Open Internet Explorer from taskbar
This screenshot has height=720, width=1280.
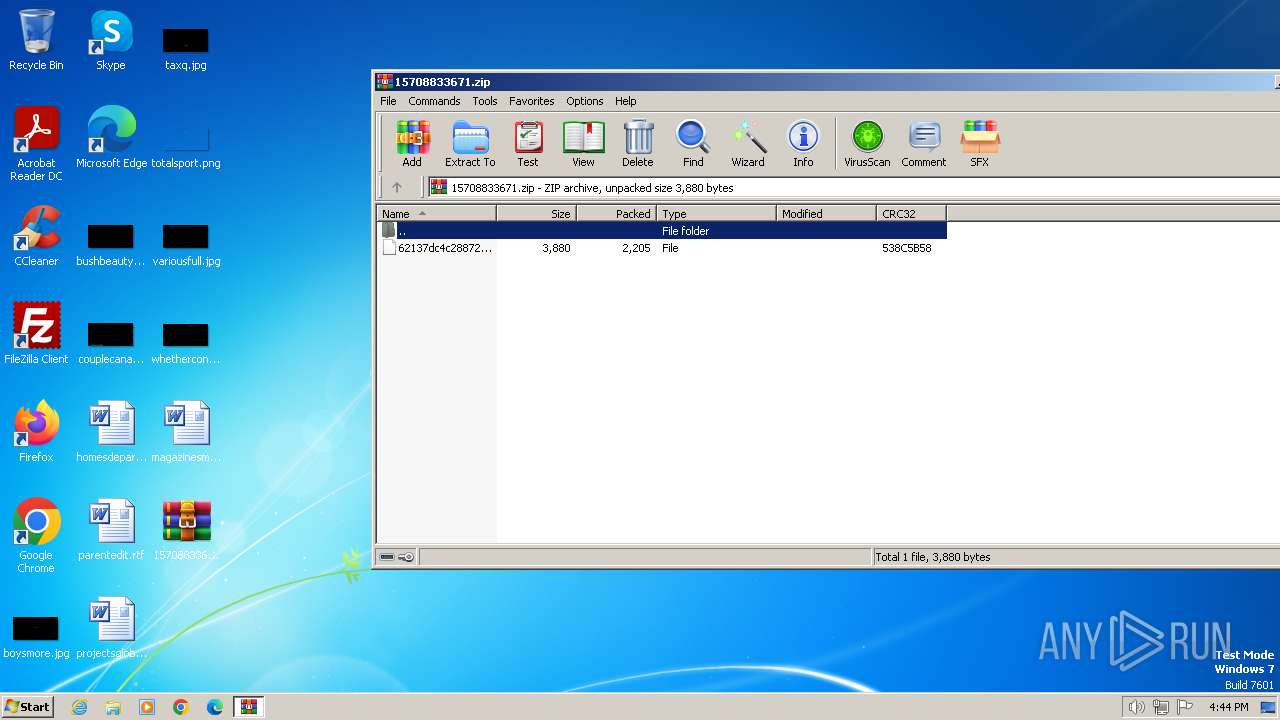(x=79, y=707)
